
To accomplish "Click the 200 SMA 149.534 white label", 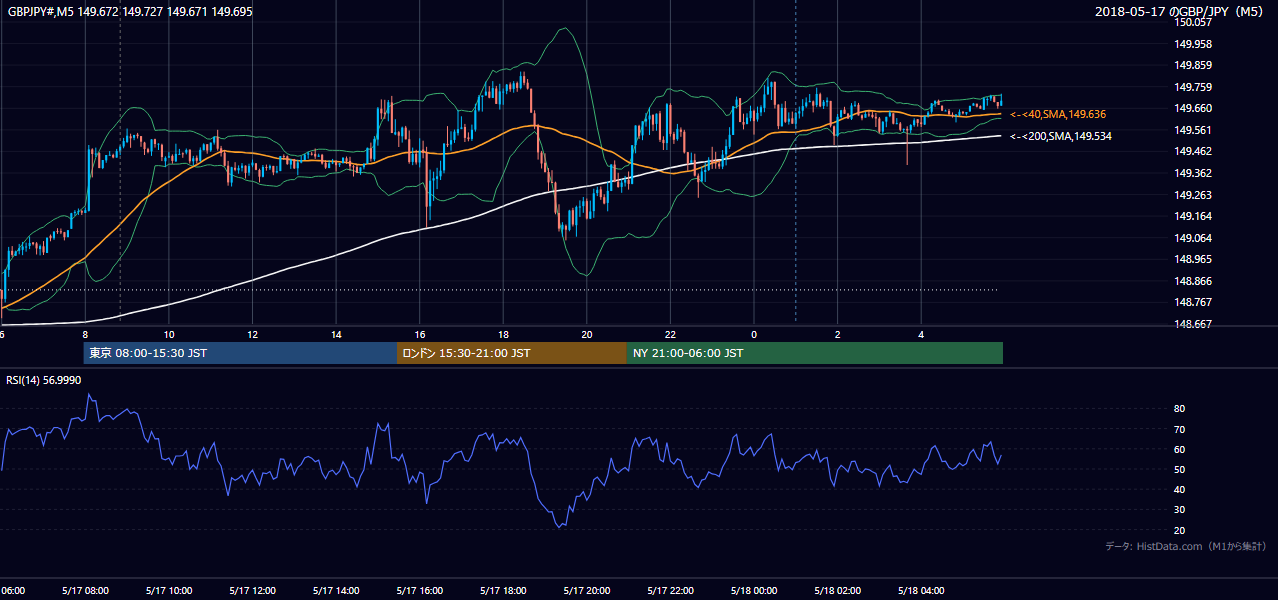I will (1061, 136).
